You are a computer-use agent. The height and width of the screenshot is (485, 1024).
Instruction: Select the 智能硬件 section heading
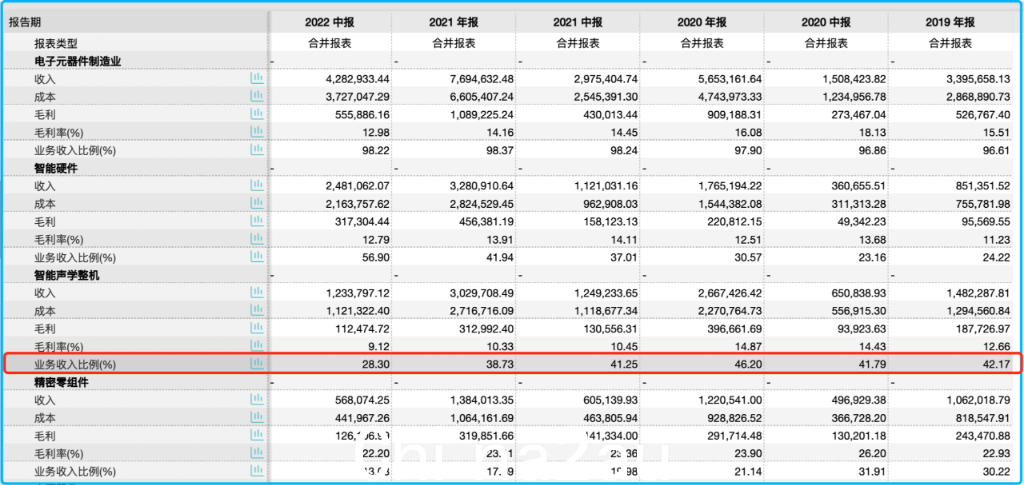coord(56,168)
